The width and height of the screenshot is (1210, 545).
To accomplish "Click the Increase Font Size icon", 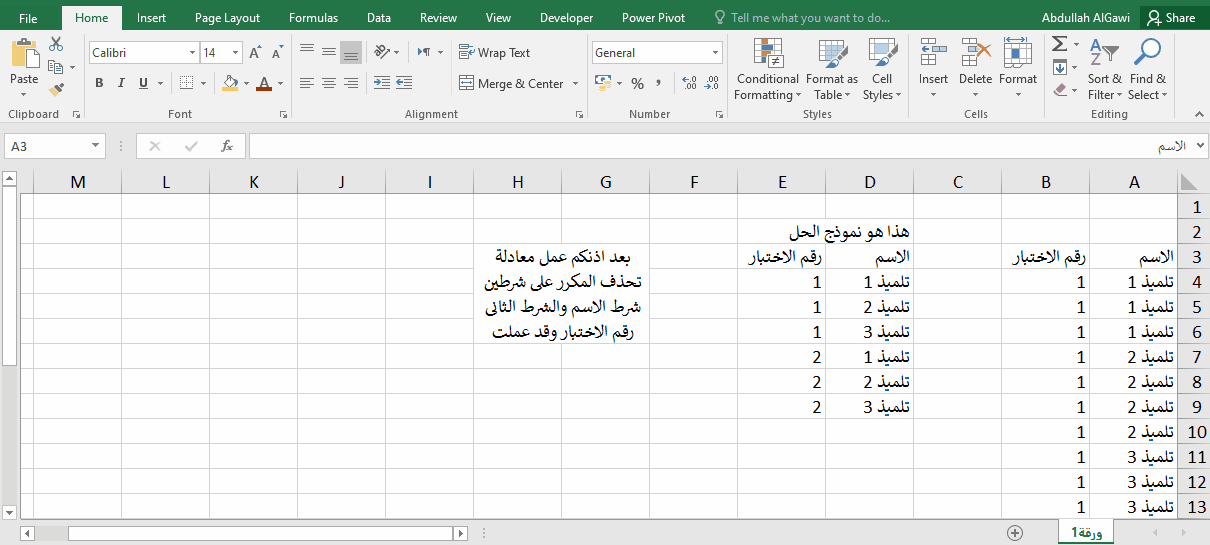I will tap(255, 53).
